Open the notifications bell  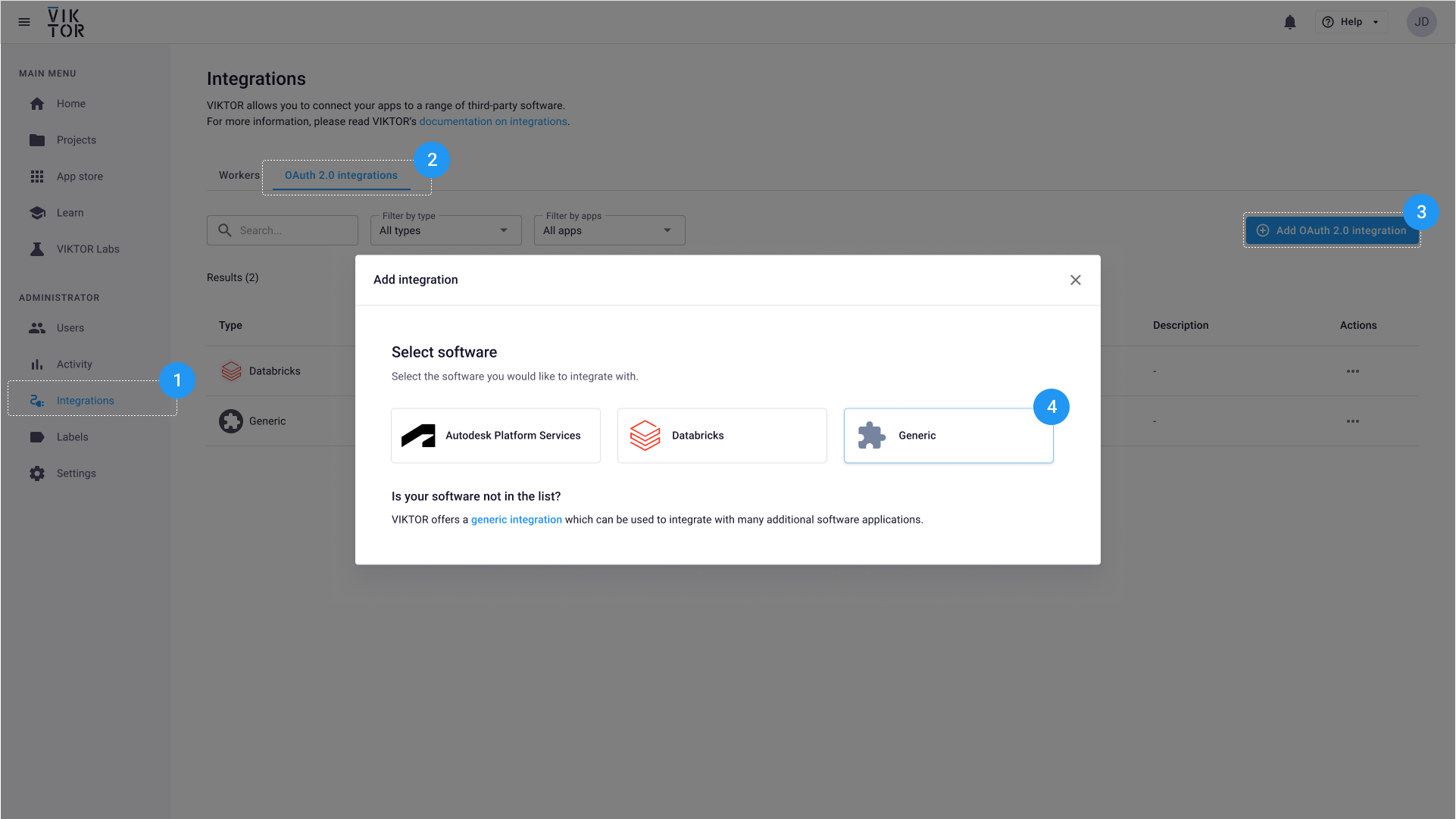point(1290,22)
